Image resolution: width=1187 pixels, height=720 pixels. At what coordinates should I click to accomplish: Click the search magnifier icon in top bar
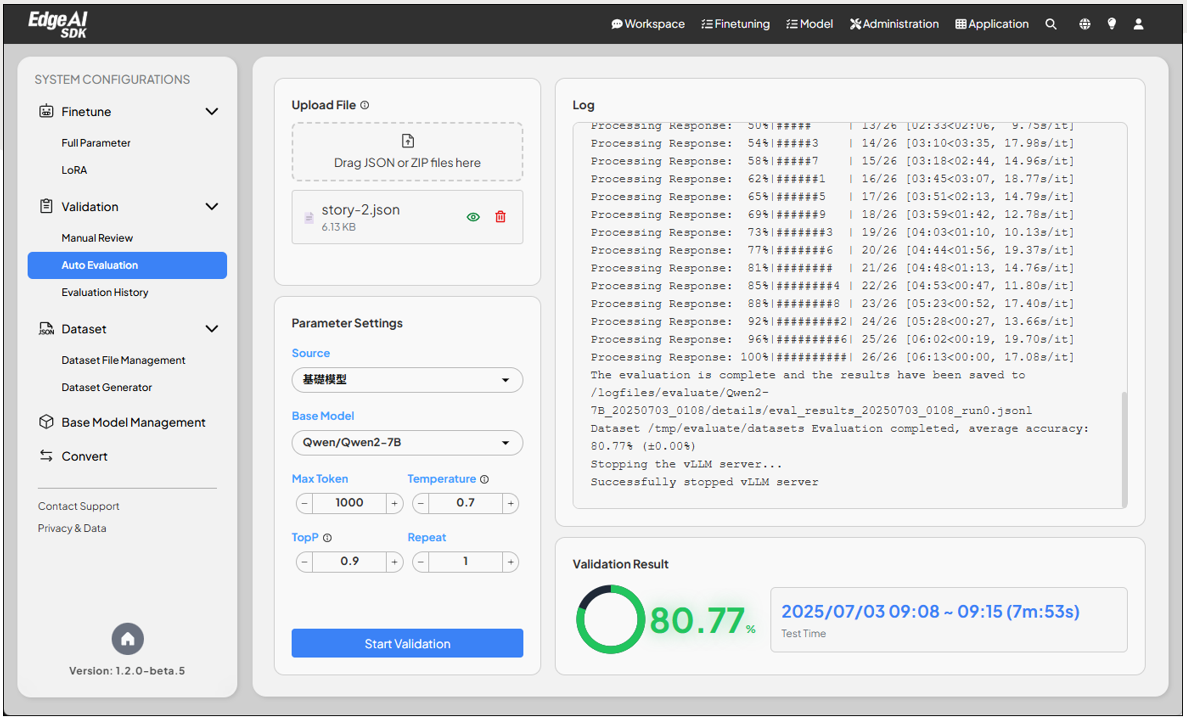1051,24
